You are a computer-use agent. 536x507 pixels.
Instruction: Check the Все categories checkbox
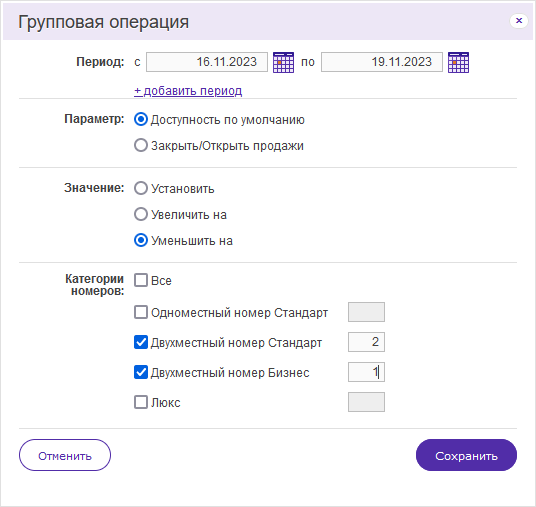click(141, 280)
